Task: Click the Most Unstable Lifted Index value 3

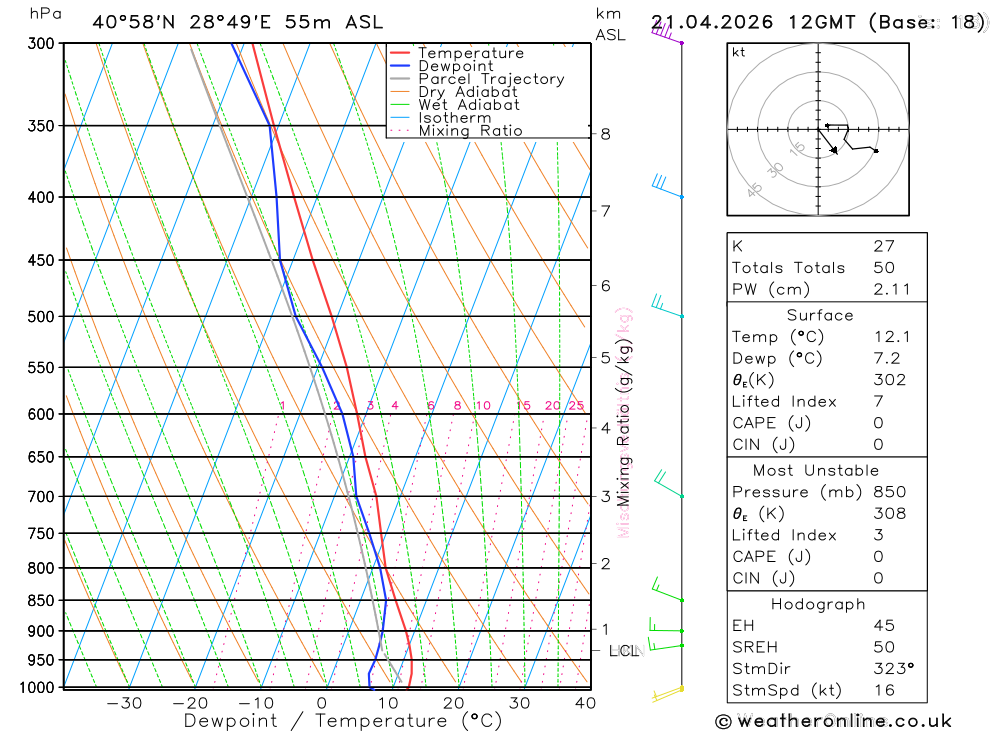Action: click(878, 535)
